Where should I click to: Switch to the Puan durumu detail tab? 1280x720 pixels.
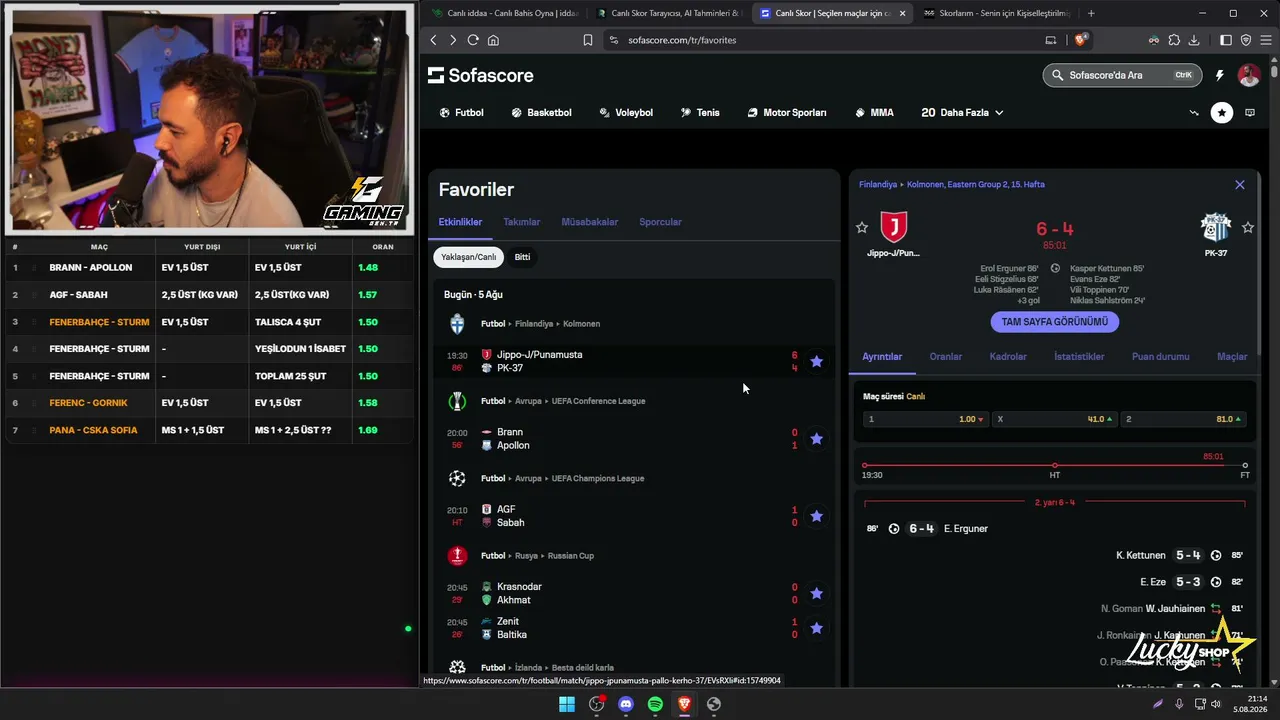point(1161,357)
